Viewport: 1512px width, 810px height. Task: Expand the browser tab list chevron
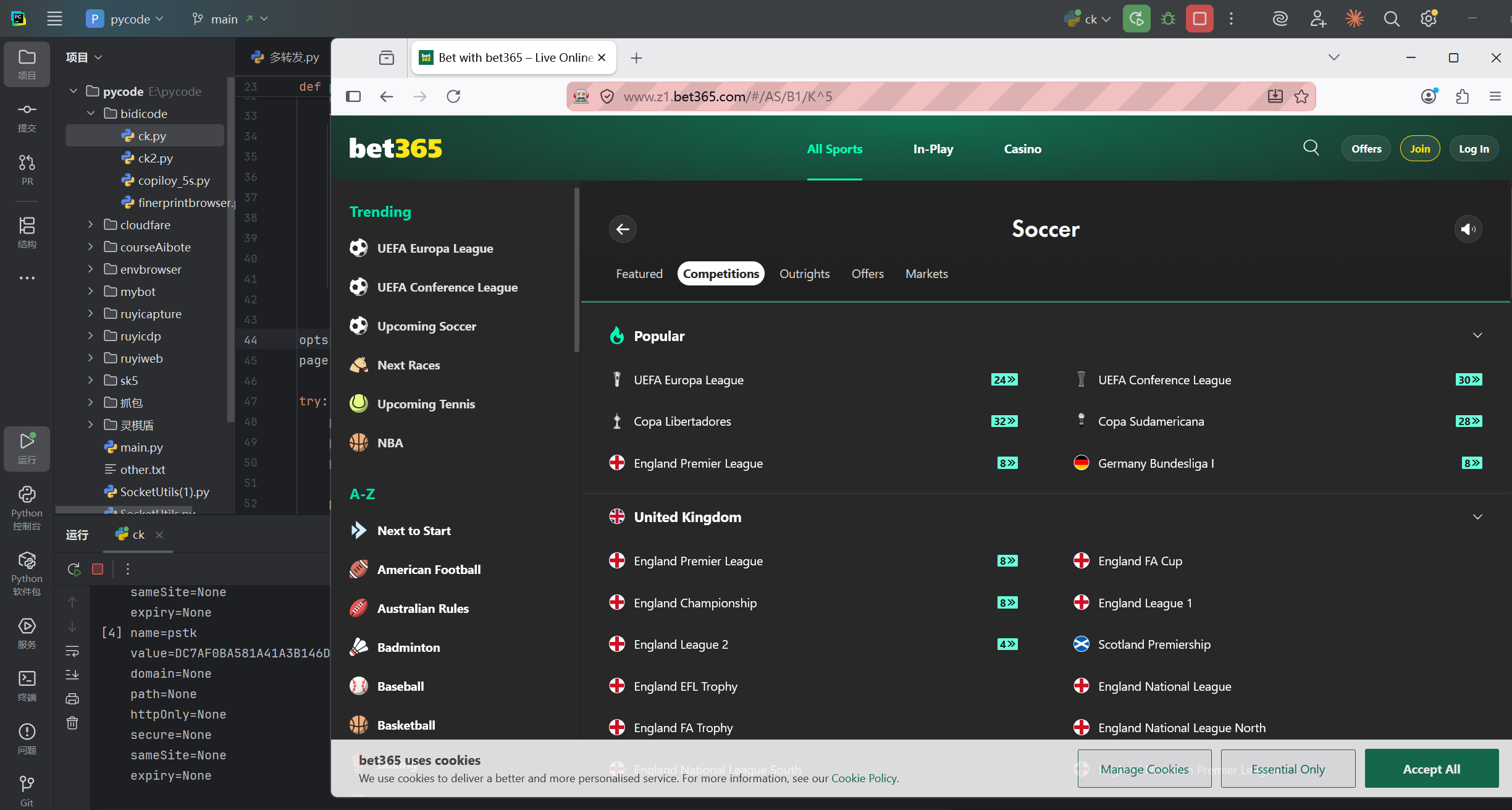pyautogui.click(x=1333, y=57)
